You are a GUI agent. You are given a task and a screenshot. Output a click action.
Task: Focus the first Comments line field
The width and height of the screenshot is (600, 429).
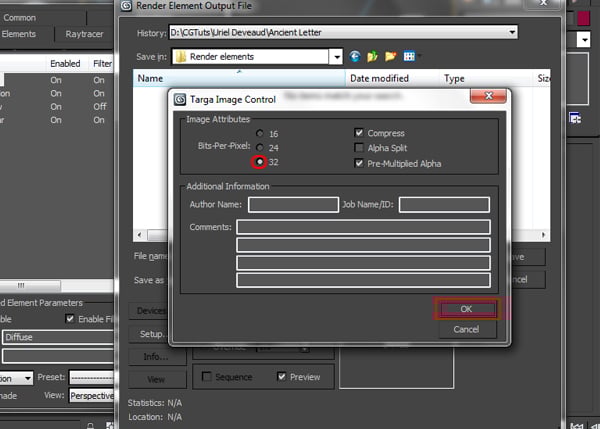point(364,227)
